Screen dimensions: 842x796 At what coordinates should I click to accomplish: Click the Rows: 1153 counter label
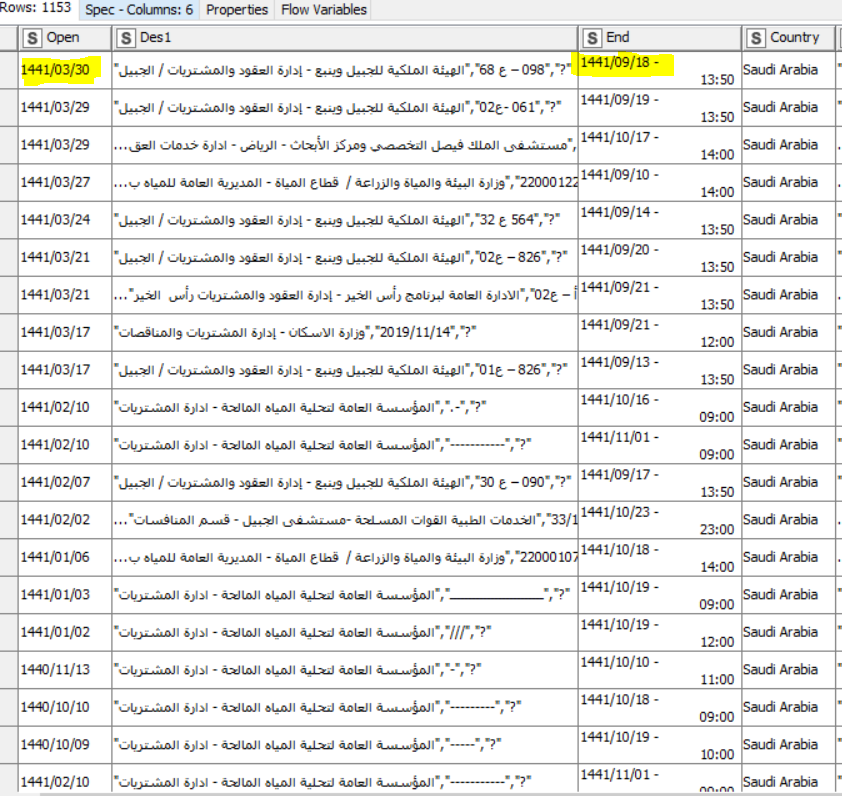point(36,6)
